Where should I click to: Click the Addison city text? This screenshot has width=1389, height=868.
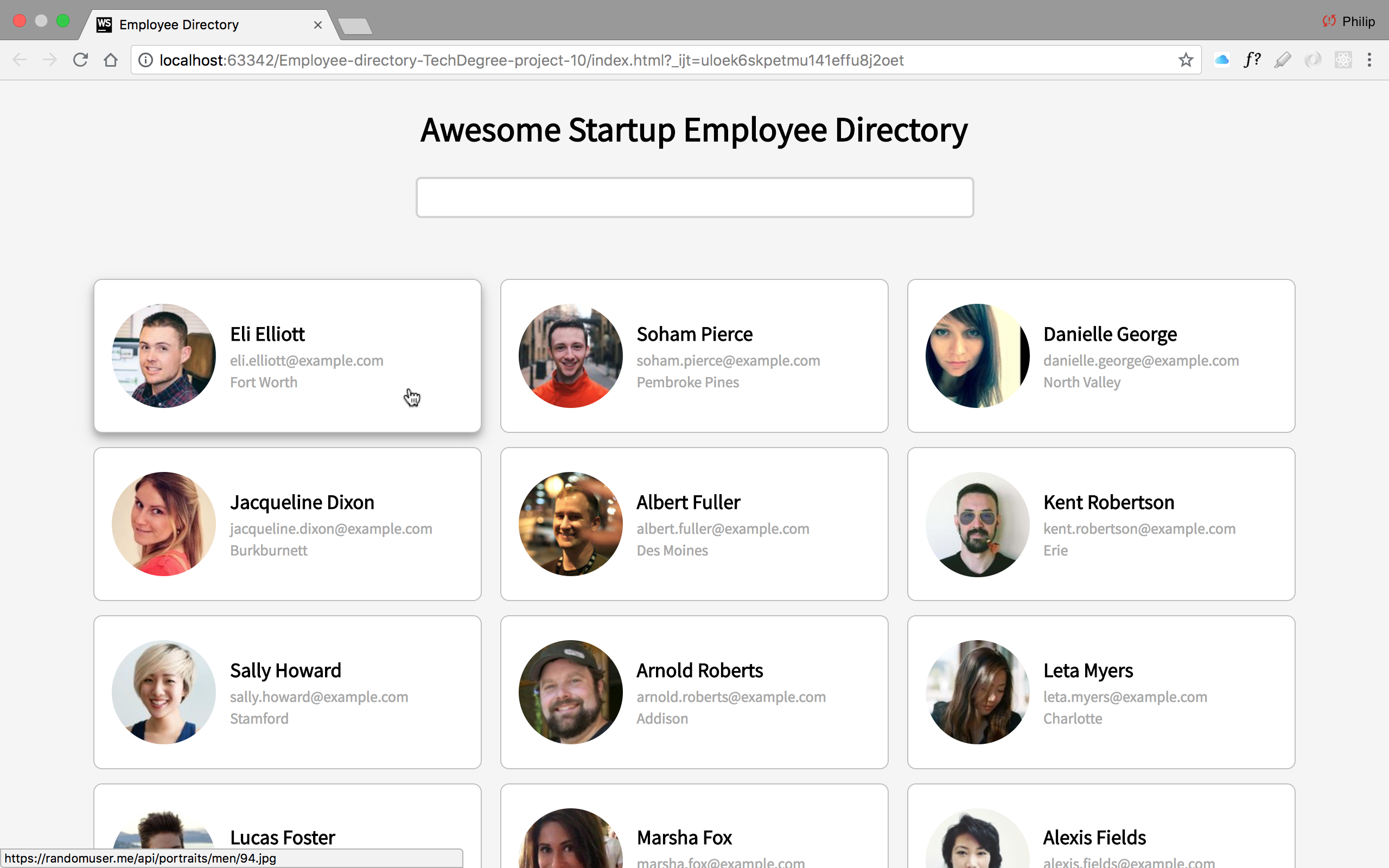(662, 719)
